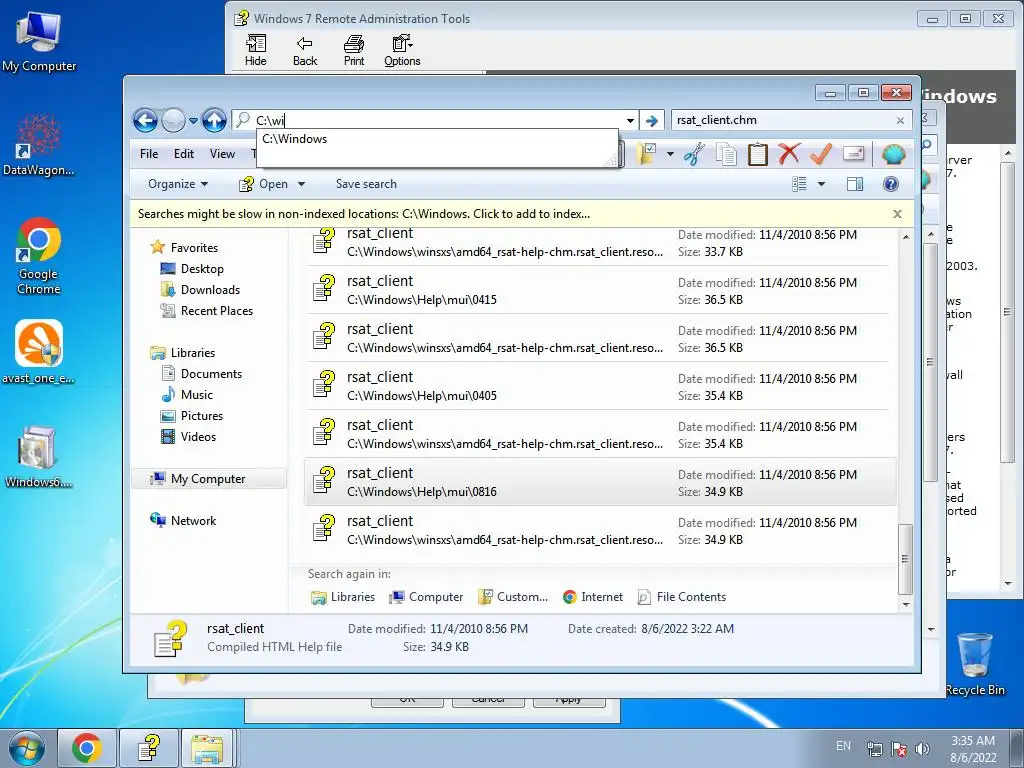Click the results list vertical scrollbar thumb
Image resolution: width=1024 pixels, height=768 pixels.
905,559
